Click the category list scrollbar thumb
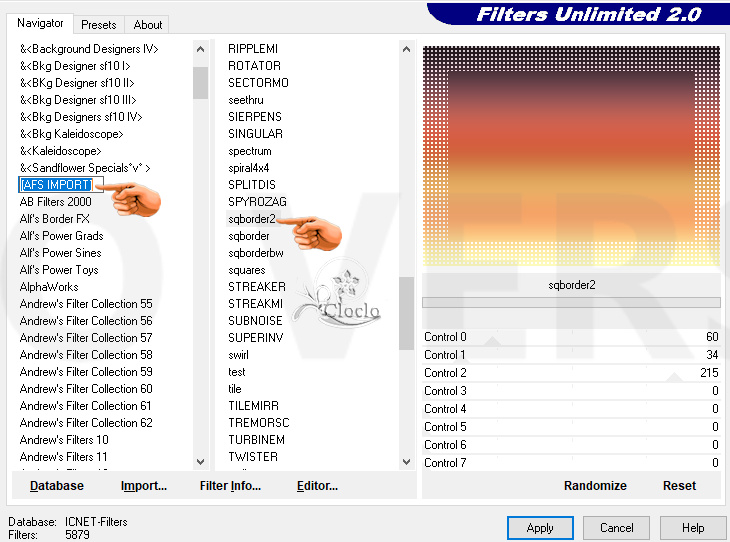The height and width of the screenshot is (542, 730). point(200,83)
